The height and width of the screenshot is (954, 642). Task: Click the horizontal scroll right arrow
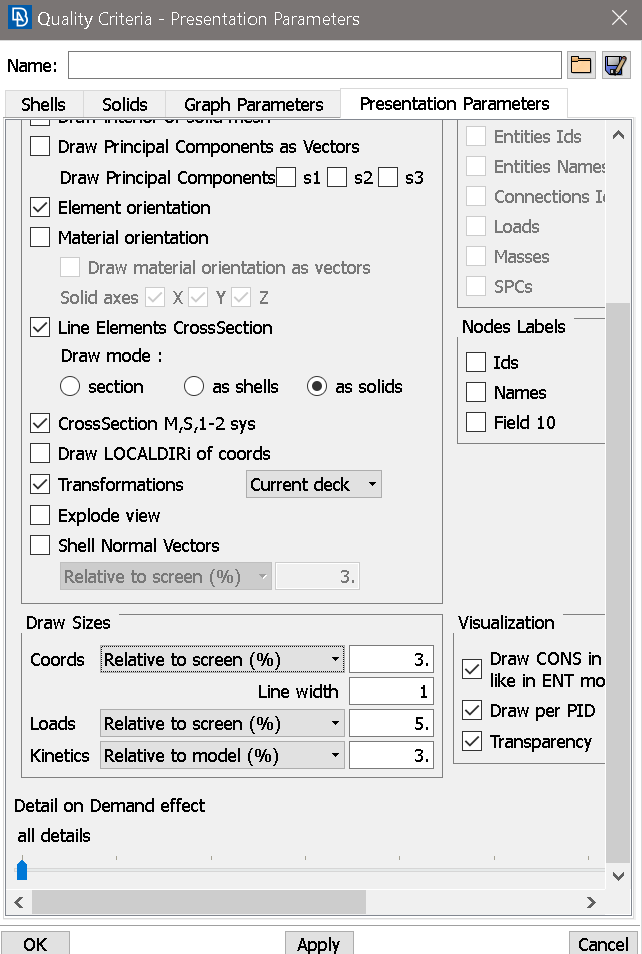click(x=591, y=902)
